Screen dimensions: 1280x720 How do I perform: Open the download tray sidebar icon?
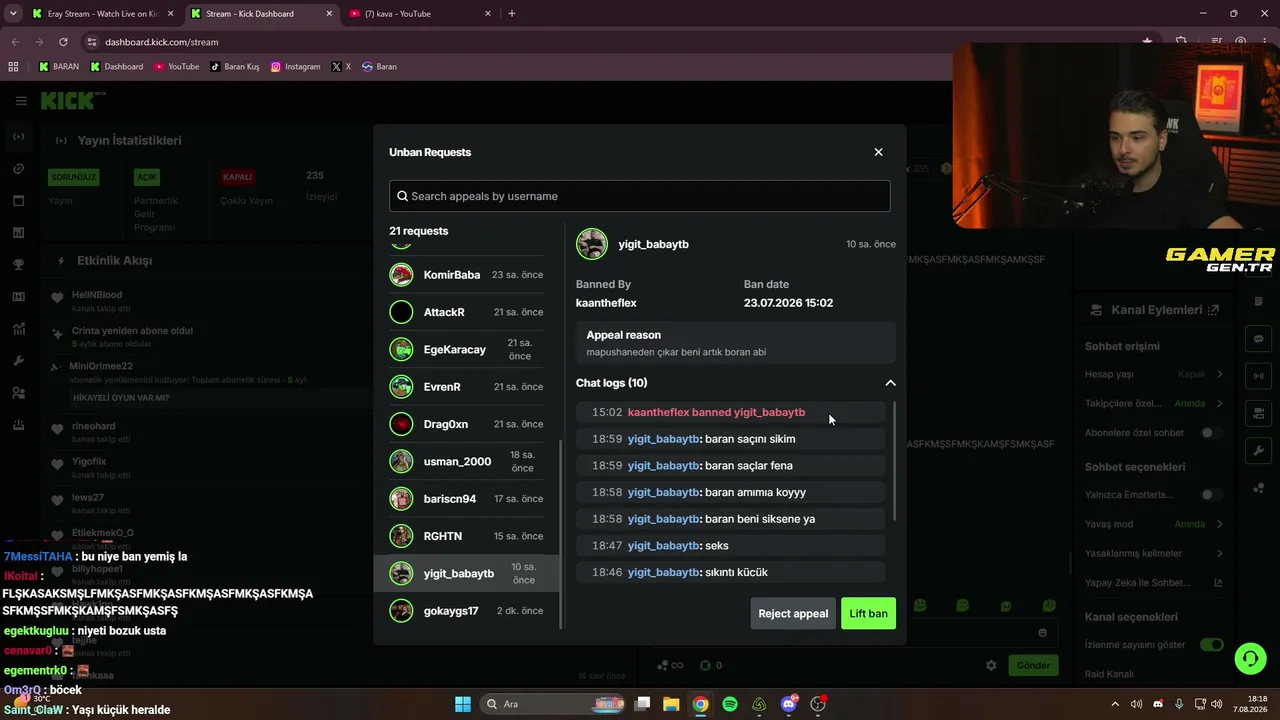point(18,425)
